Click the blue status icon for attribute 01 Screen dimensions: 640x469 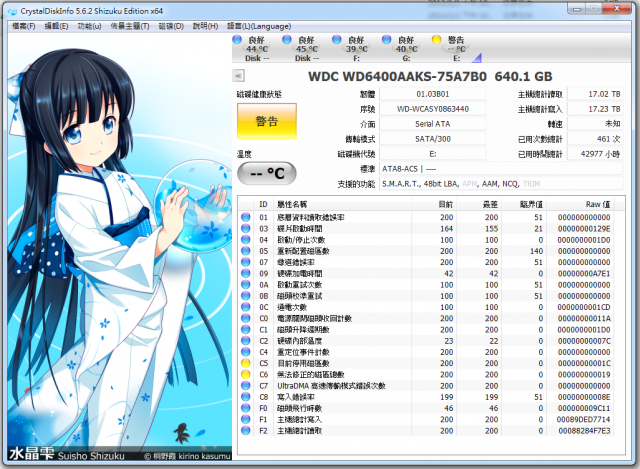pos(246,217)
